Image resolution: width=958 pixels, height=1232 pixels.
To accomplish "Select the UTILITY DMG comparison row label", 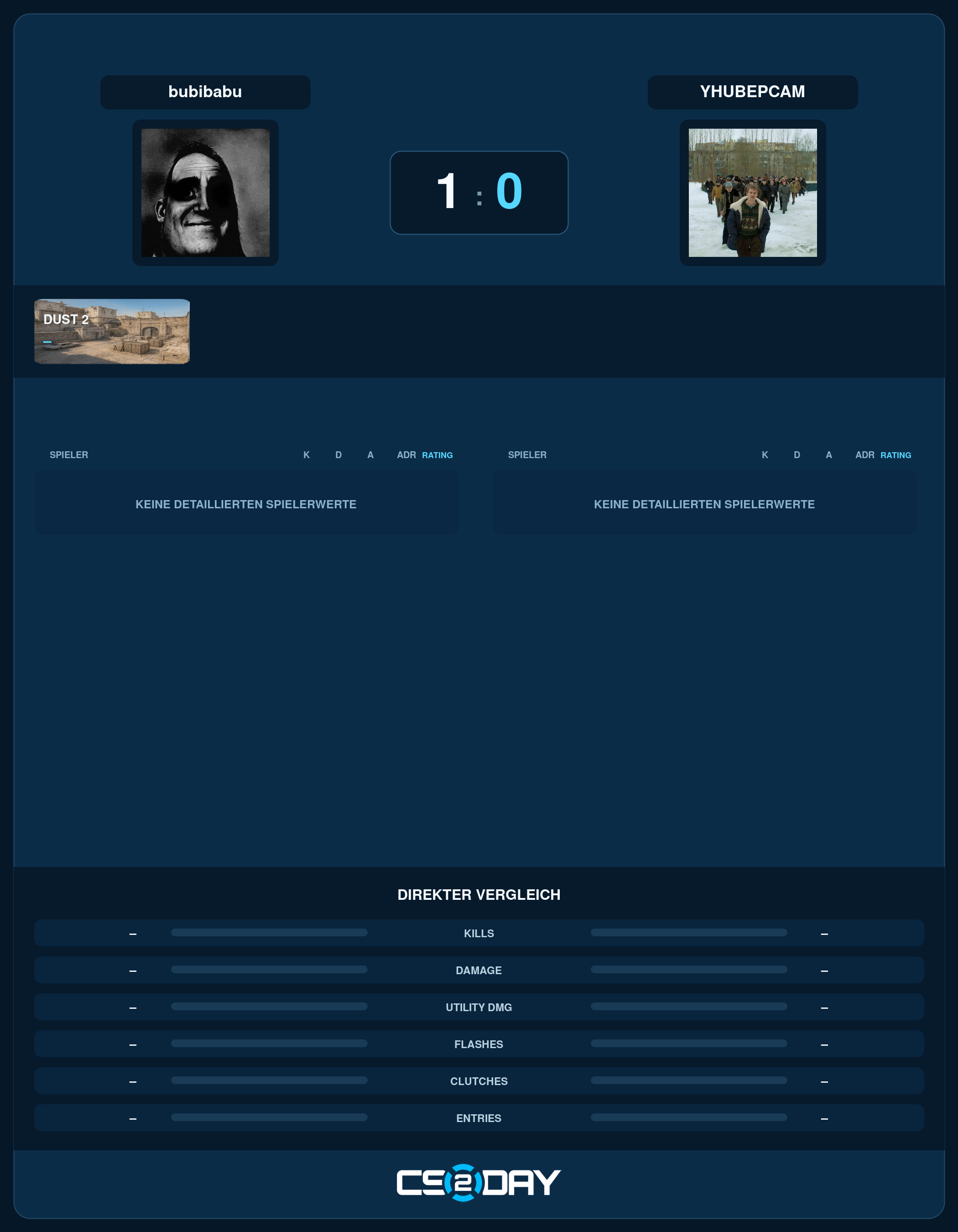I will [x=479, y=1008].
